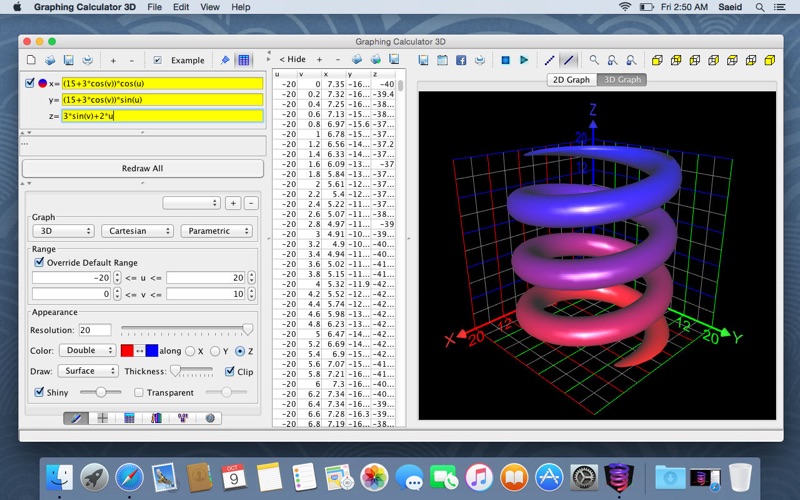The height and width of the screenshot is (500, 800).
Task: Click the red color swatch
Action: pos(127,351)
